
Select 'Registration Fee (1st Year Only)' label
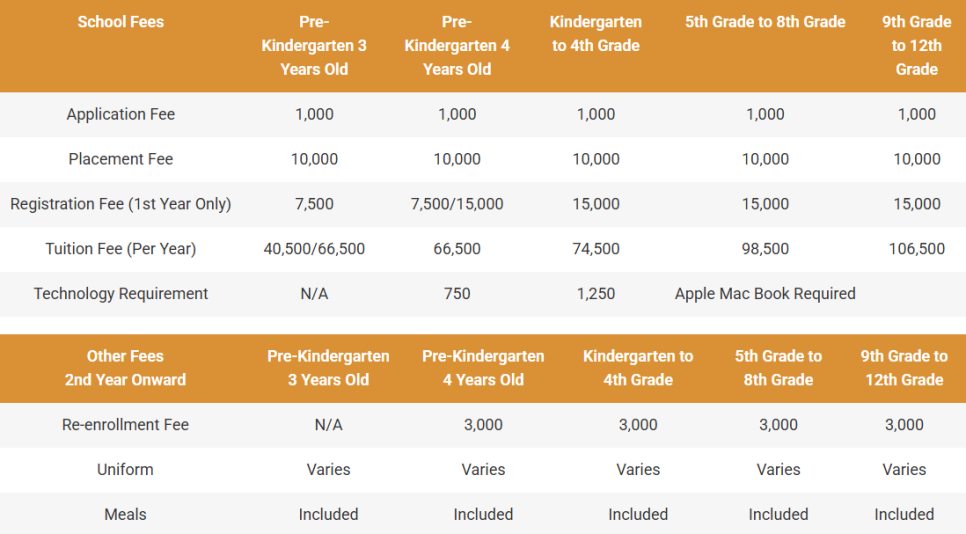point(120,204)
